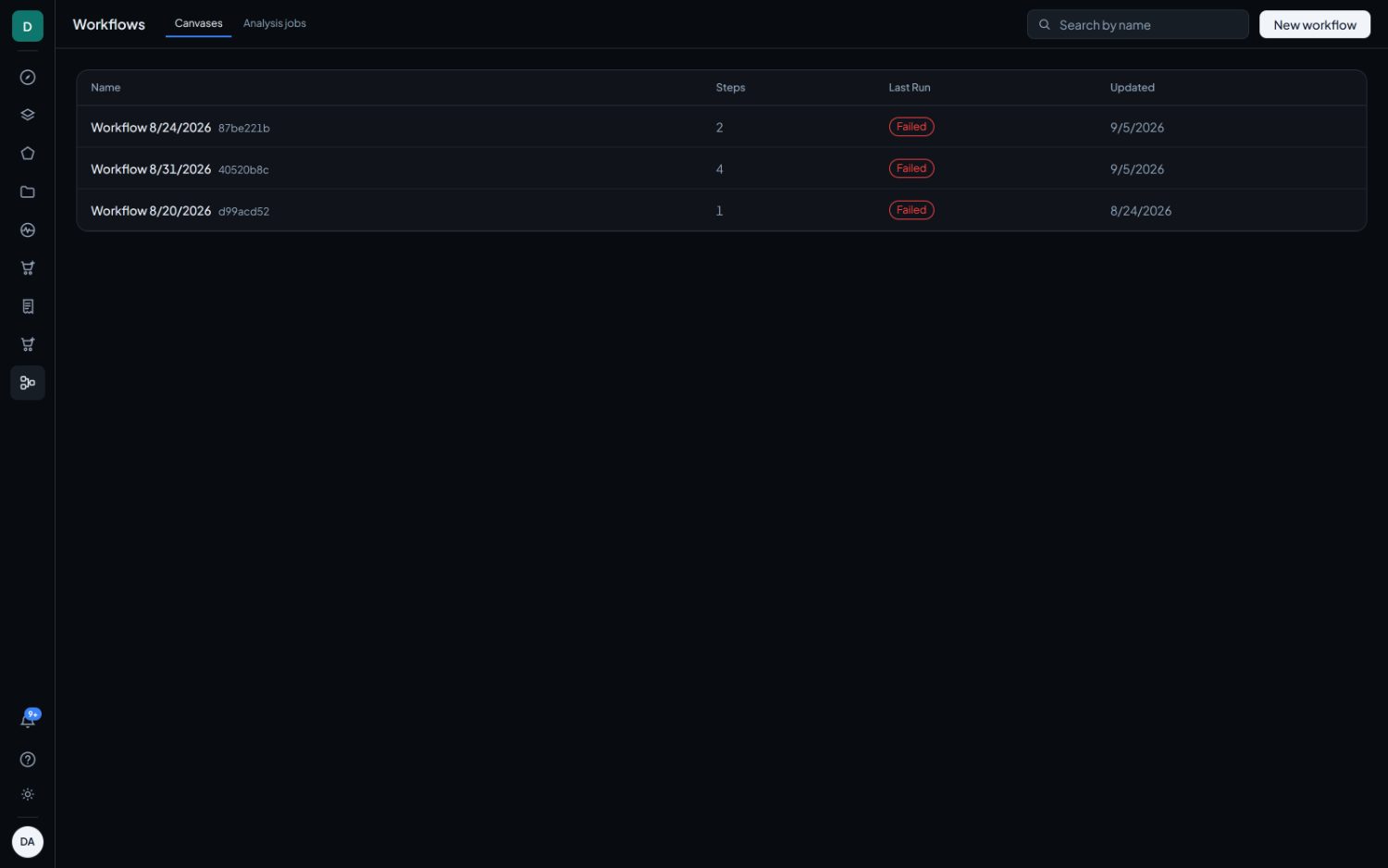Click the workflow ID d99acd52
Viewport: 1388px width, 868px height.
(x=244, y=212)
